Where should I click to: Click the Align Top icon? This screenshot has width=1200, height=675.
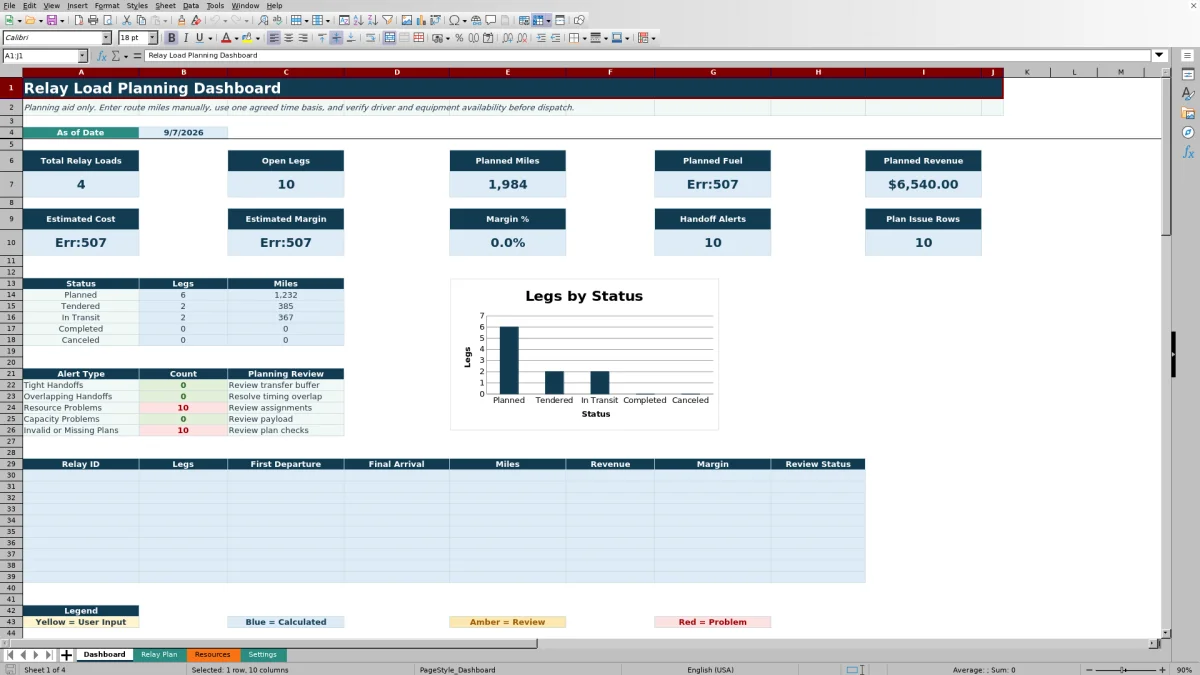click(x=322, y=38)
